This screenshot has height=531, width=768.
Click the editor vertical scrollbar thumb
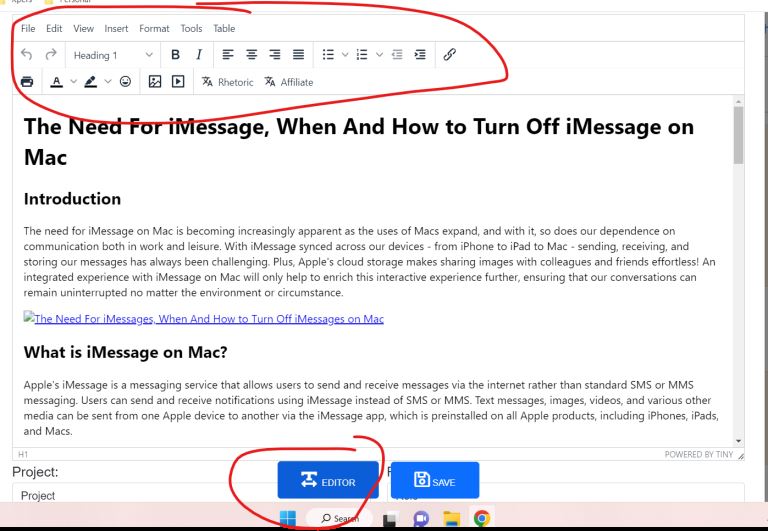click(738, 135)
